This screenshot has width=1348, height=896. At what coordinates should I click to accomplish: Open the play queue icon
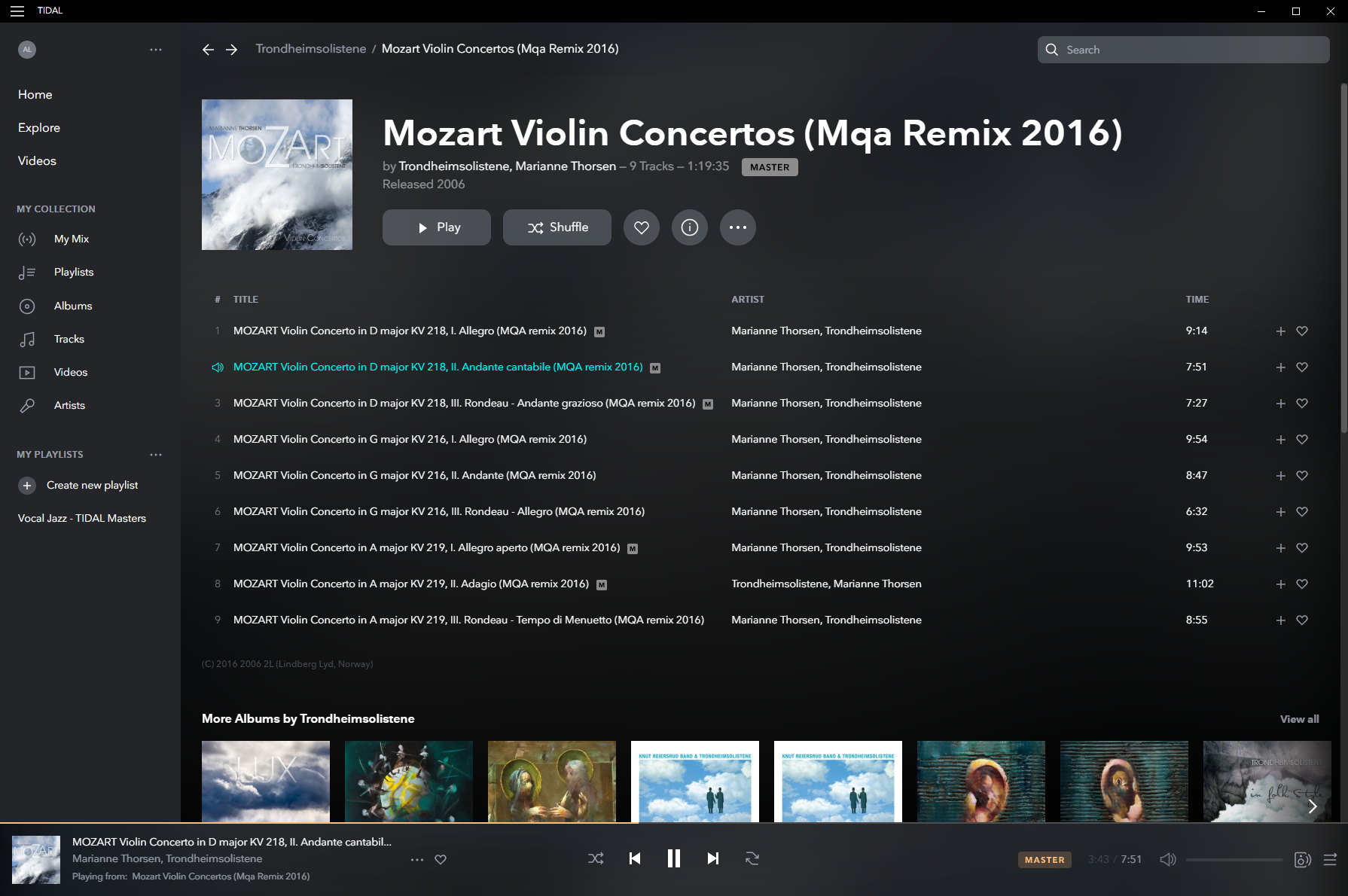[x=1331, y=860]
